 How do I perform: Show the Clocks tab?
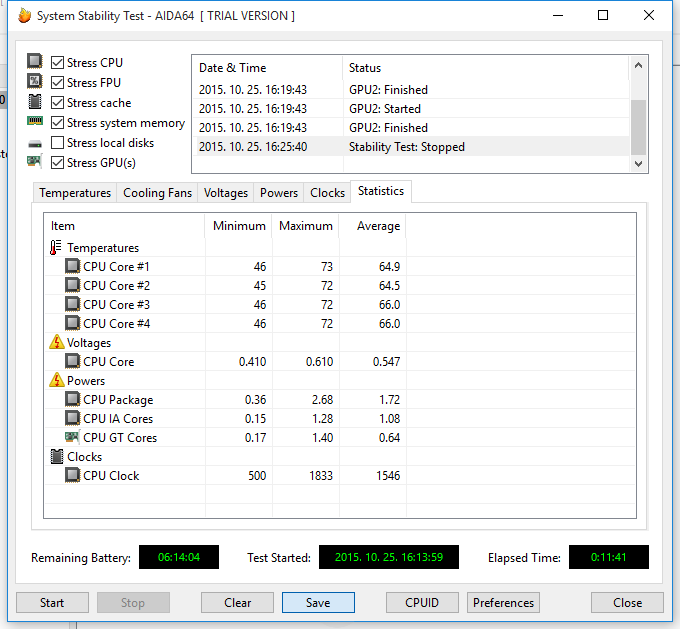pos(327,193)
